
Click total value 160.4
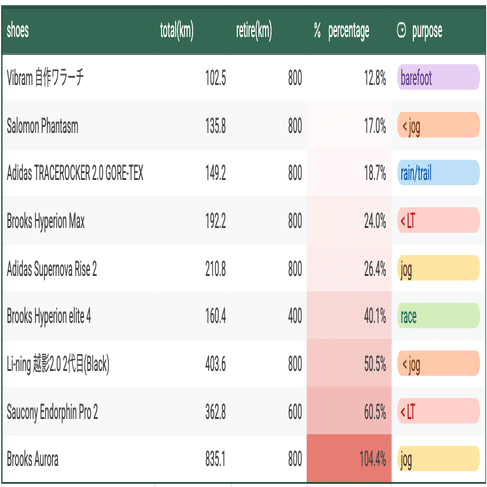pos(216,316)
